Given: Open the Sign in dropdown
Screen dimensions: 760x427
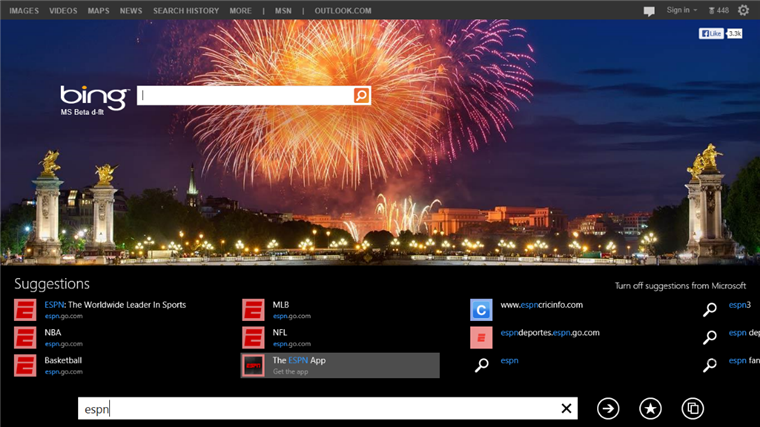Looking at the screenshot, I should [x=681, y=10].
